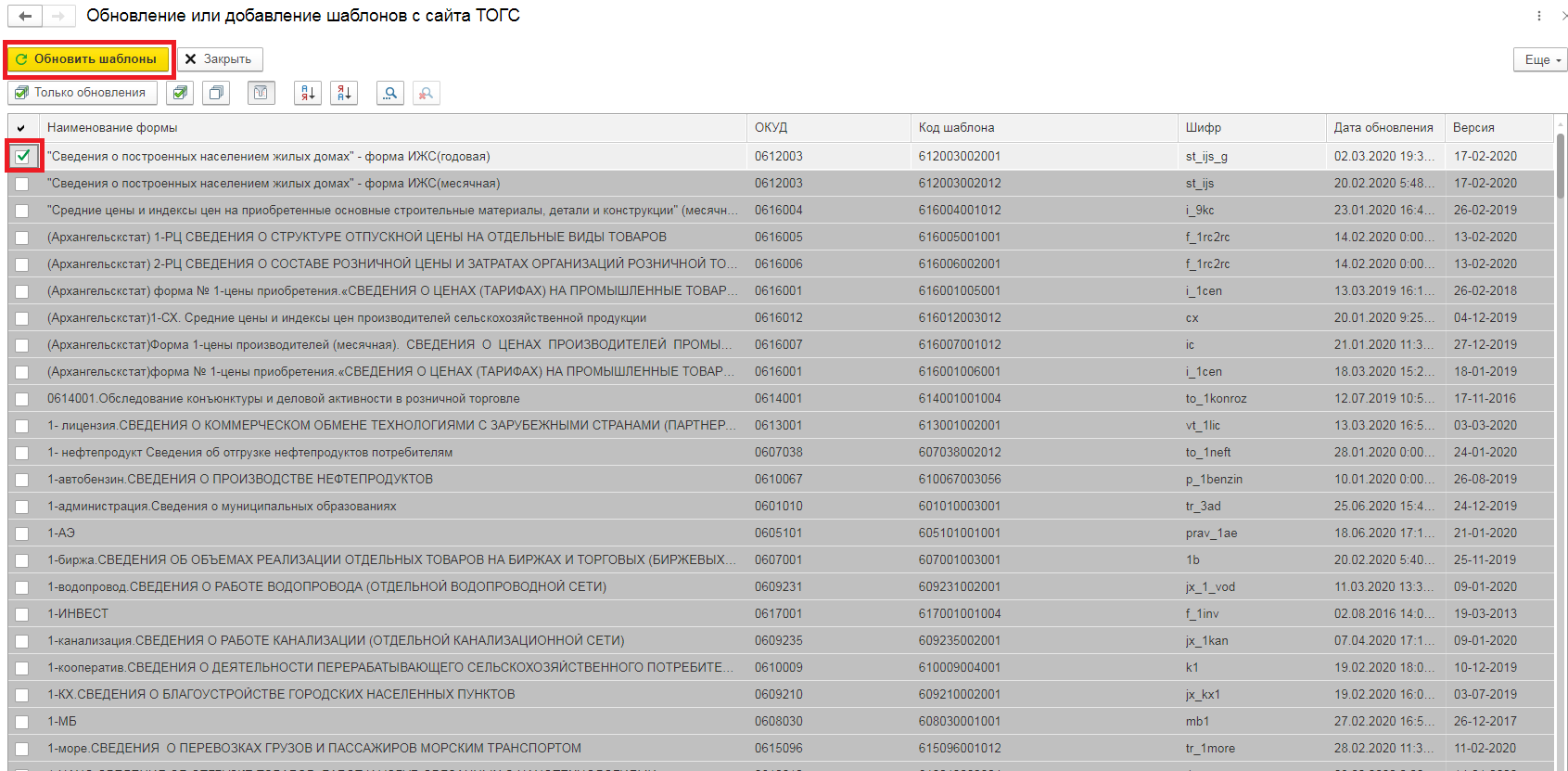Check the 1-администрация row checkbox
Screen dimensions: 1568x771
point(22,507)
